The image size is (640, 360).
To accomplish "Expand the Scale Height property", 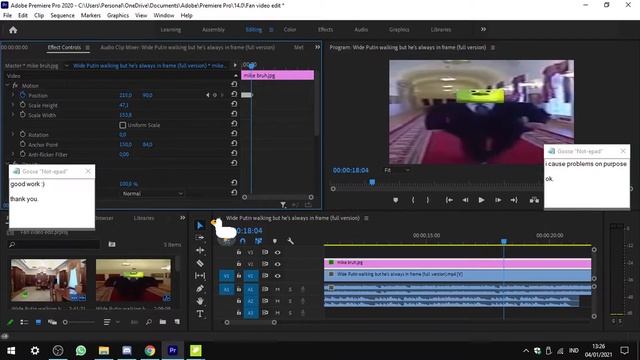I will click(x=13, y=105).
